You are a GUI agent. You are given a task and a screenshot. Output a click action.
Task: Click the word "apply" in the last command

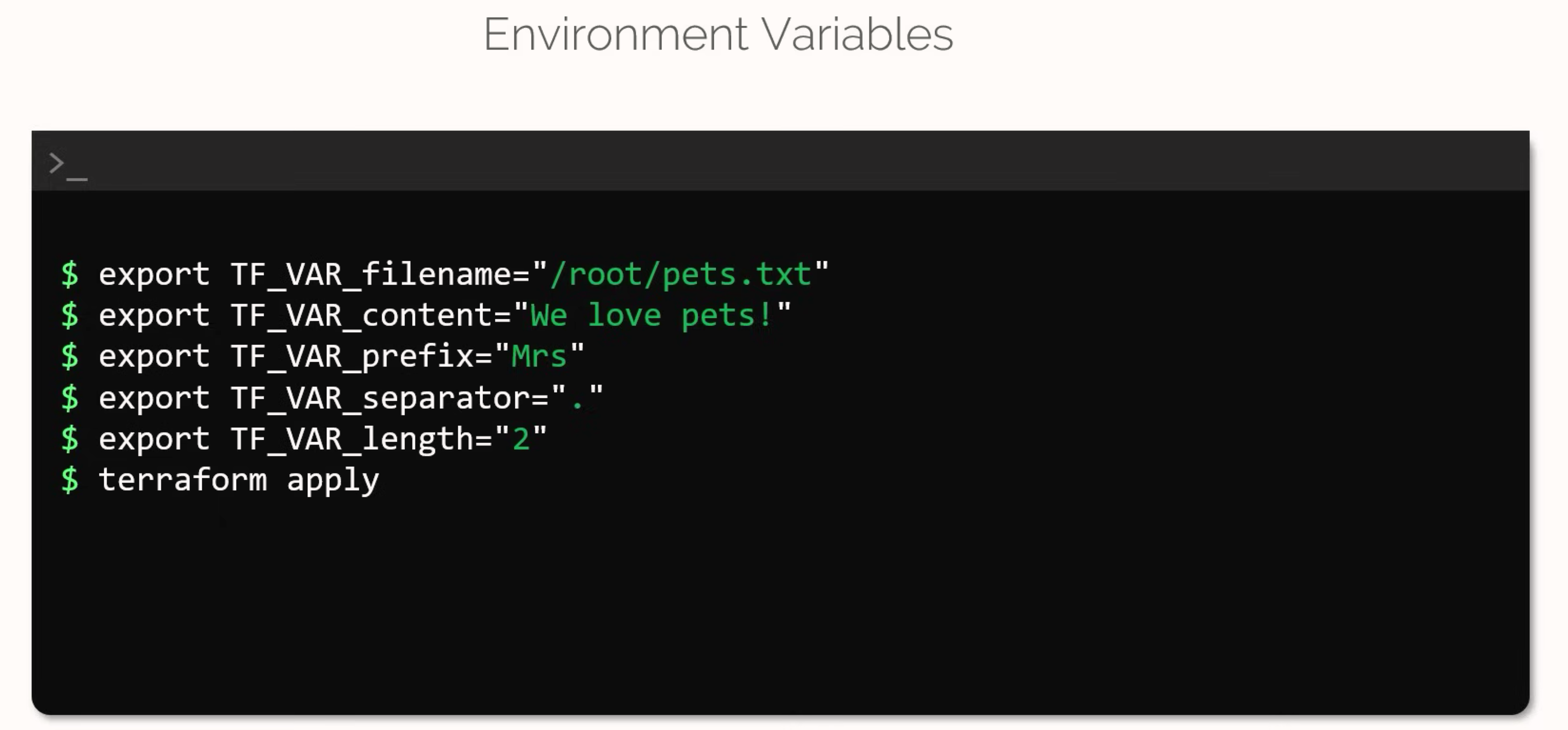[332, 481]
